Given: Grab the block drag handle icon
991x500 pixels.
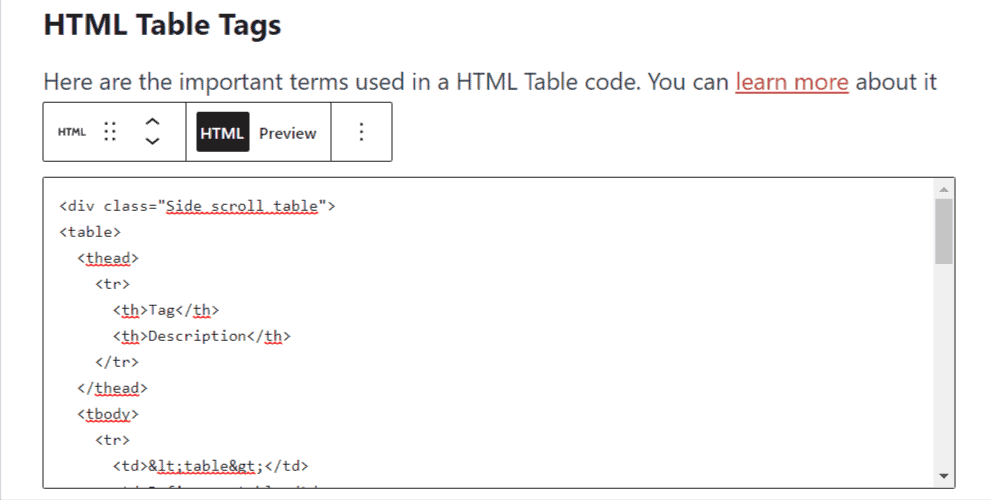Looking at the screenshot, I should [x=110, y=131].
